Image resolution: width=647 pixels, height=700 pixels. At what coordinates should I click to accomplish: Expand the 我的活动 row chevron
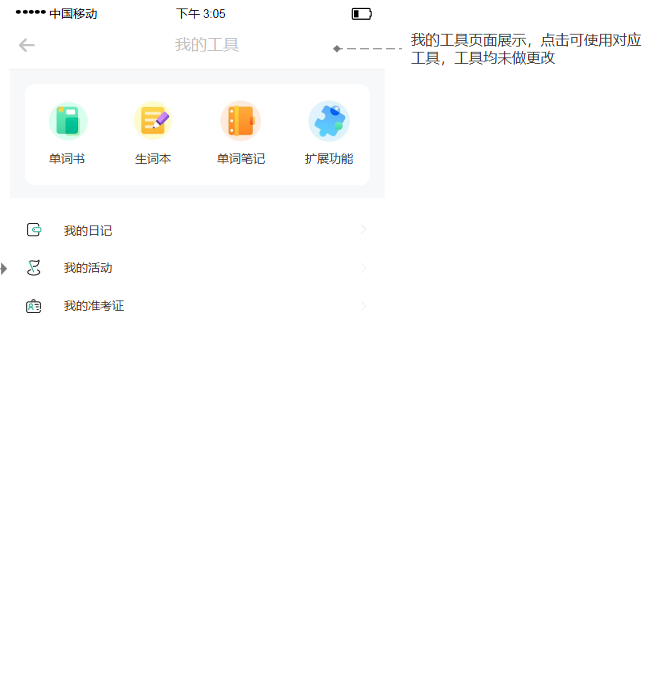coord(363,268)
